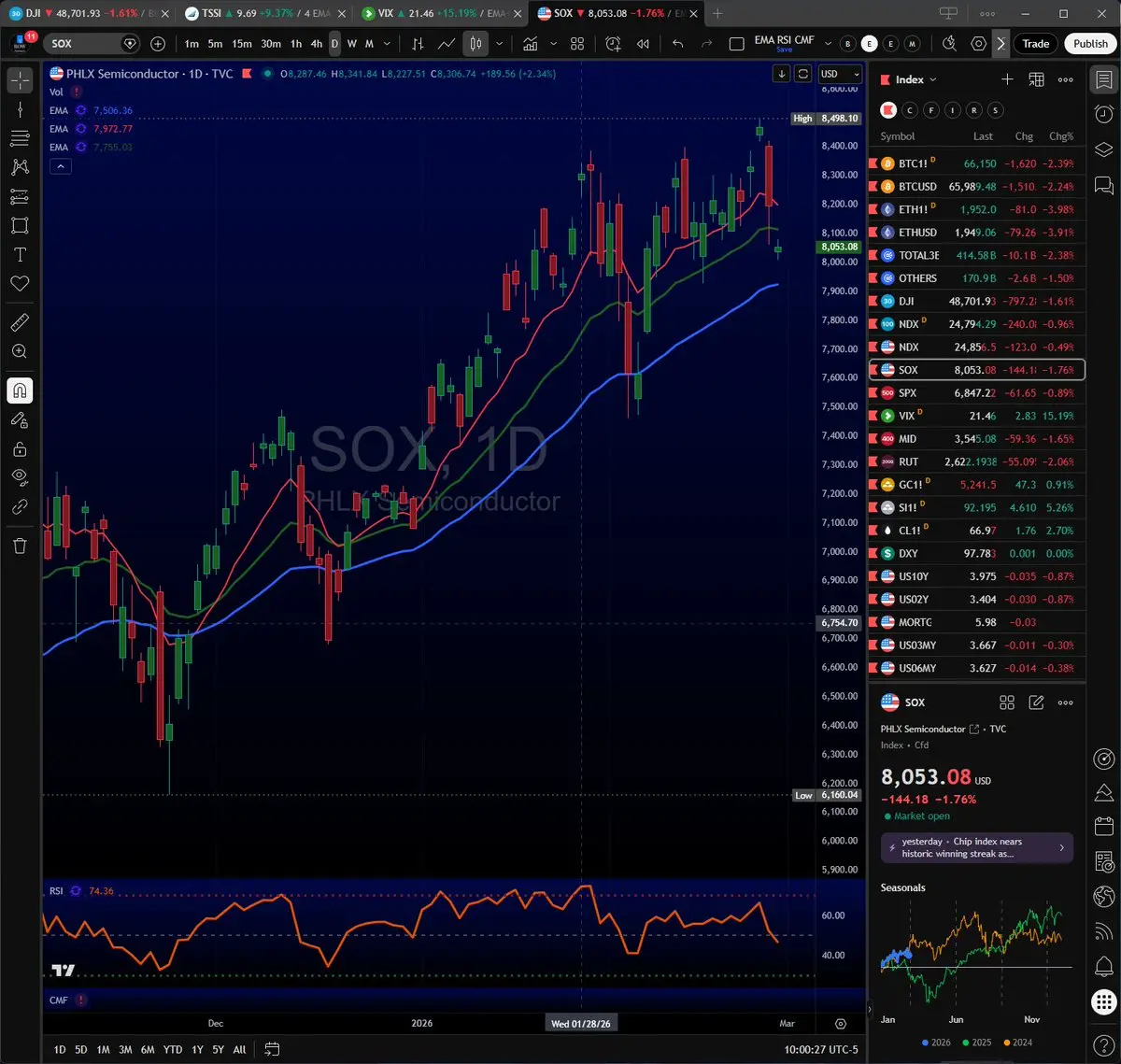This screenshot has width=1121, height=1064.
Task: Open the Index watchlist name dropdown
Action: [915, 79]
